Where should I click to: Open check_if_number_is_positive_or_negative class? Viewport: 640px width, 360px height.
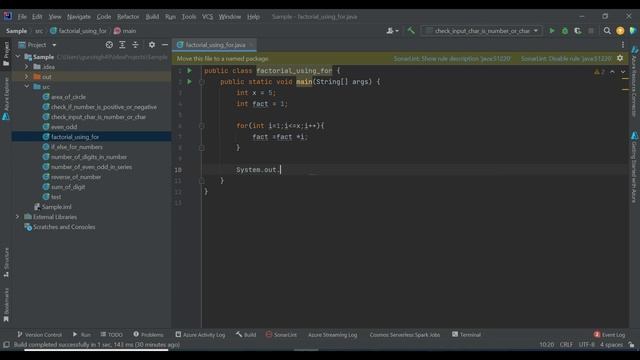[104, 107]
